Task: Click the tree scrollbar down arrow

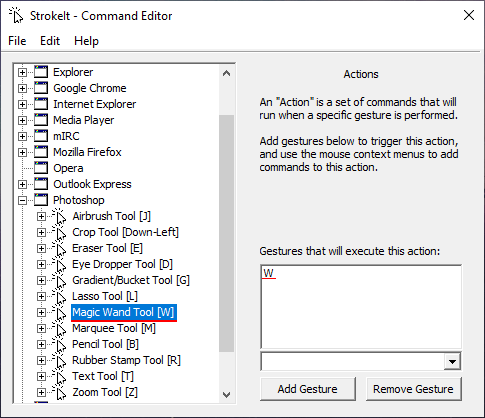Action: tap(227, 395)
